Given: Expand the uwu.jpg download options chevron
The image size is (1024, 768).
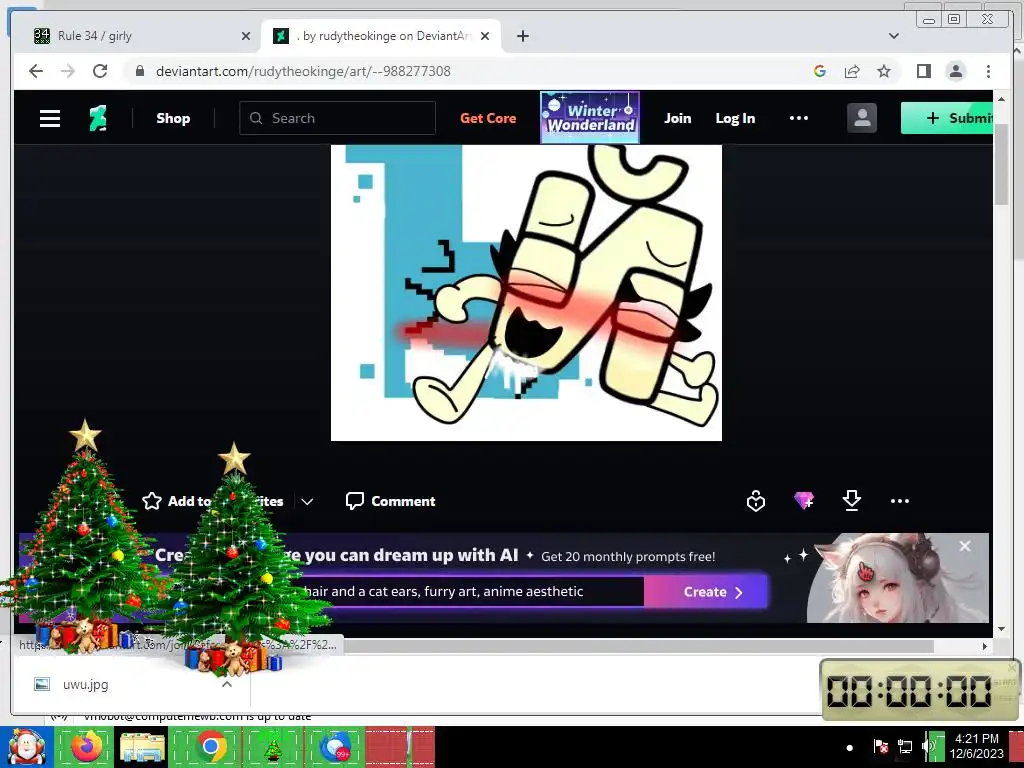Looking at the screenshot, I should pos(227,684).
